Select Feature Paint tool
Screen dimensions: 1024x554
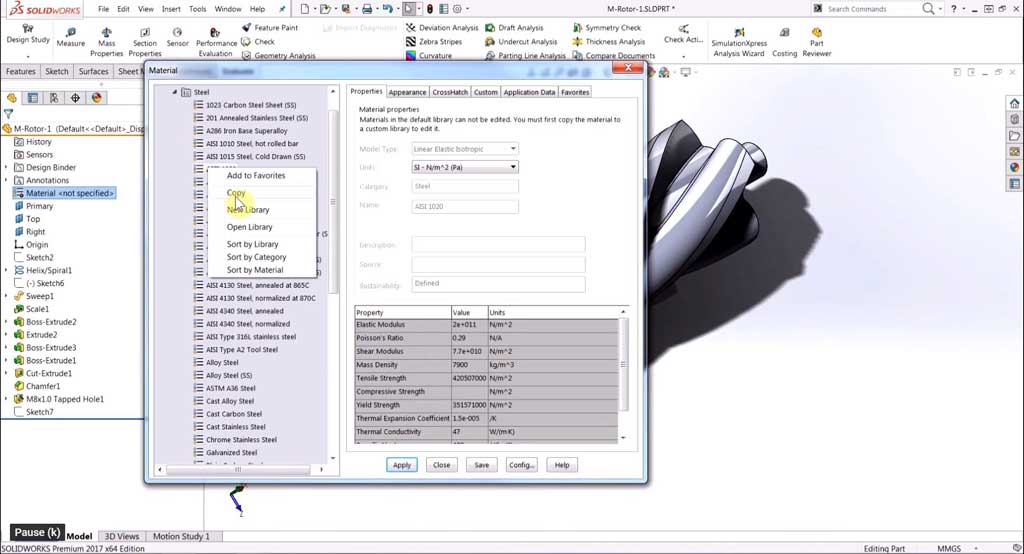tap(269, 27)
